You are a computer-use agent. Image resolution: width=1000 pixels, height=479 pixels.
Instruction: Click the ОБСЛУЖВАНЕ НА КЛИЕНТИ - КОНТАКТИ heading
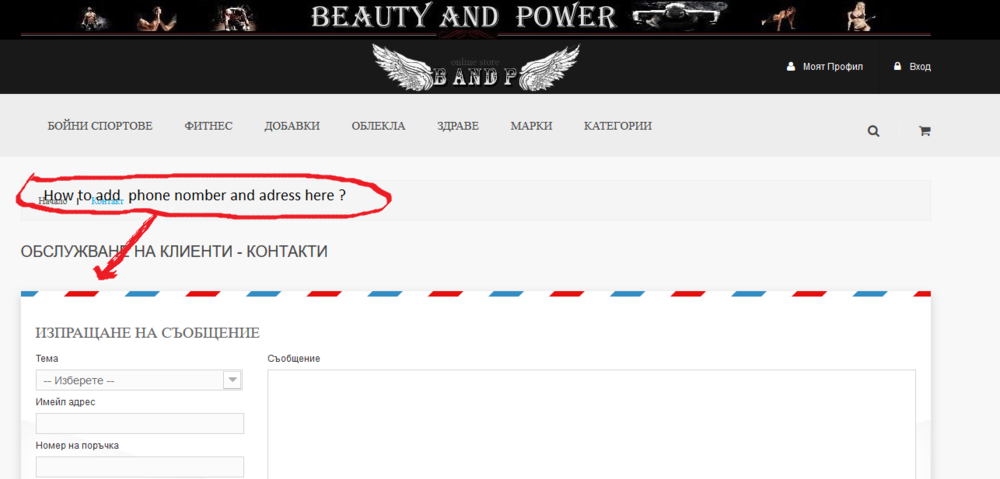pyautogui.click(x=174, y=252)
